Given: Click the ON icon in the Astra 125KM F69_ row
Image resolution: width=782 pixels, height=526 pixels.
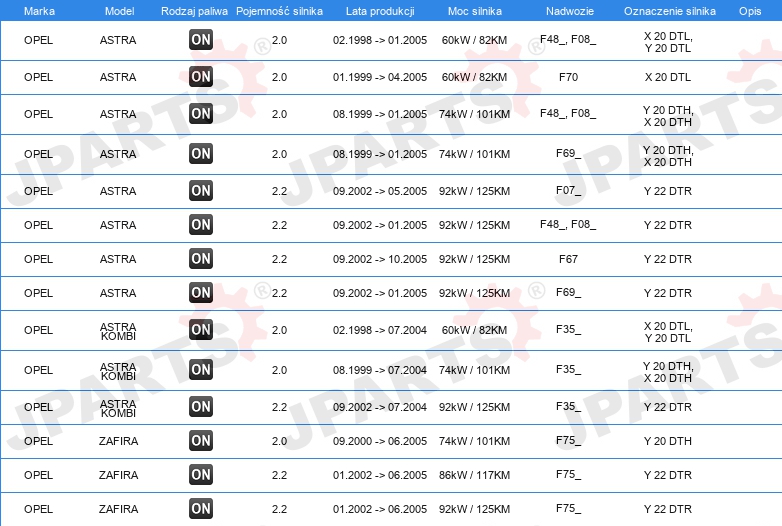Looking at the screenshot, I should 201,292.
